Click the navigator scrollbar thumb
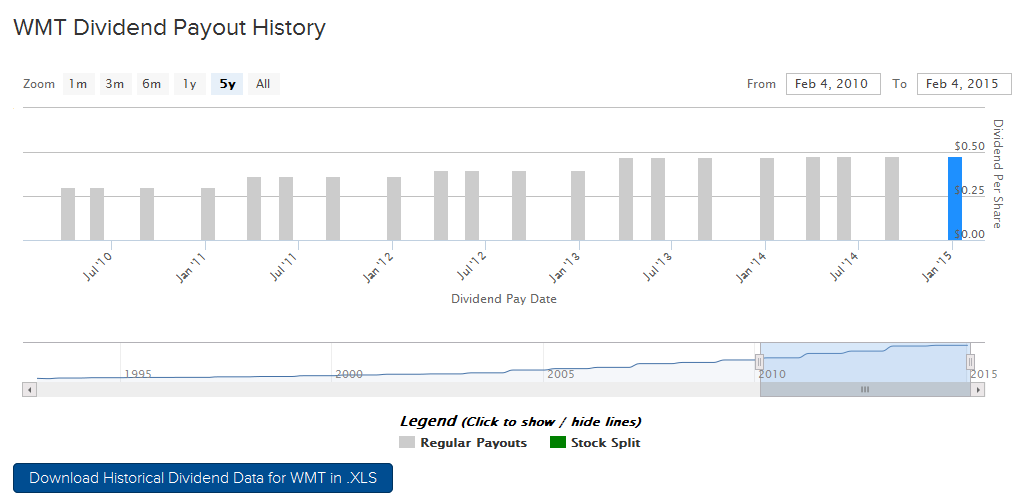The width and height of the screenshot is (1026, 501). [865, 390]
